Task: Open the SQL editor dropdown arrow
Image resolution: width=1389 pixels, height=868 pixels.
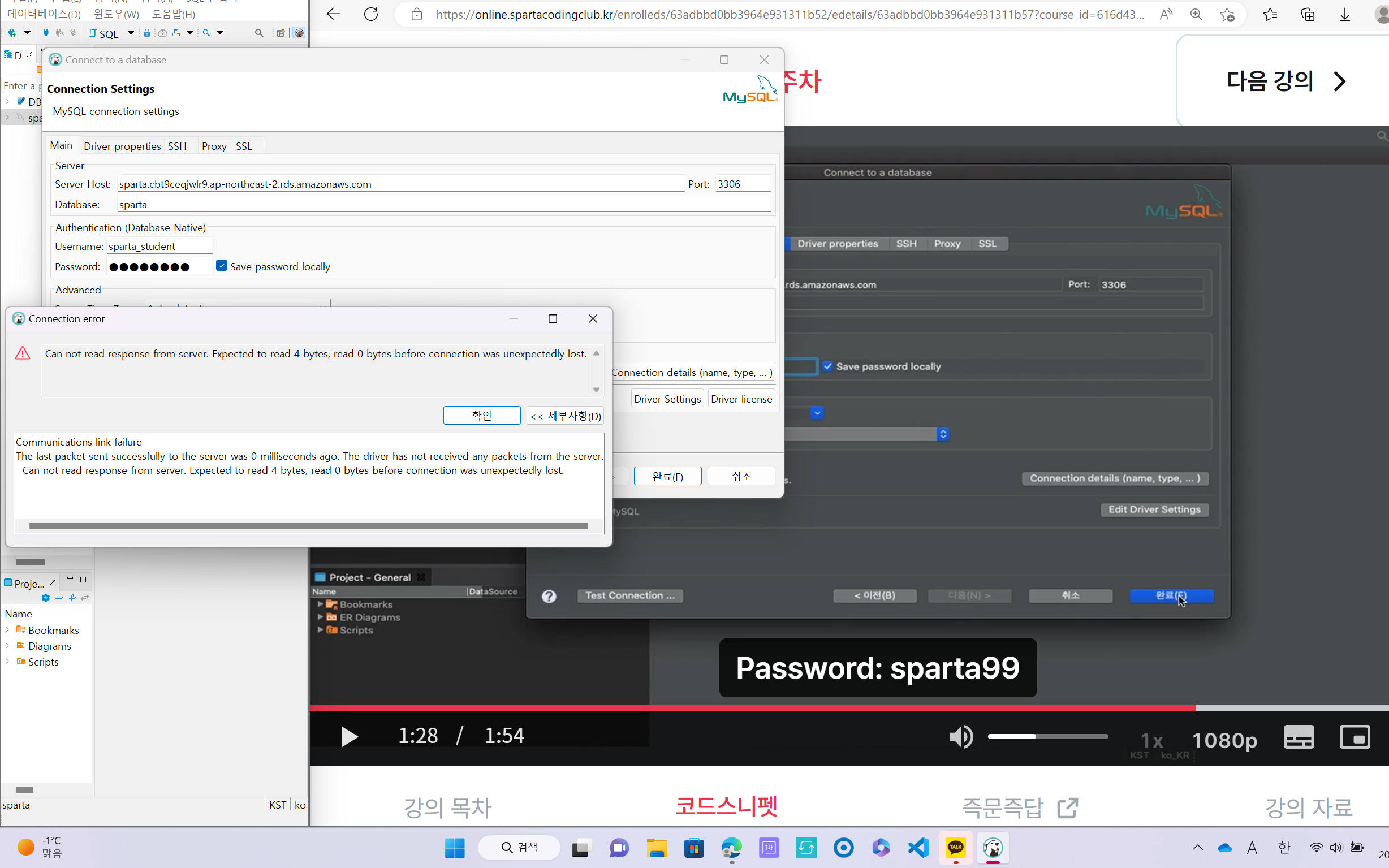Action: pyautogui.click(x=131, y=33)
